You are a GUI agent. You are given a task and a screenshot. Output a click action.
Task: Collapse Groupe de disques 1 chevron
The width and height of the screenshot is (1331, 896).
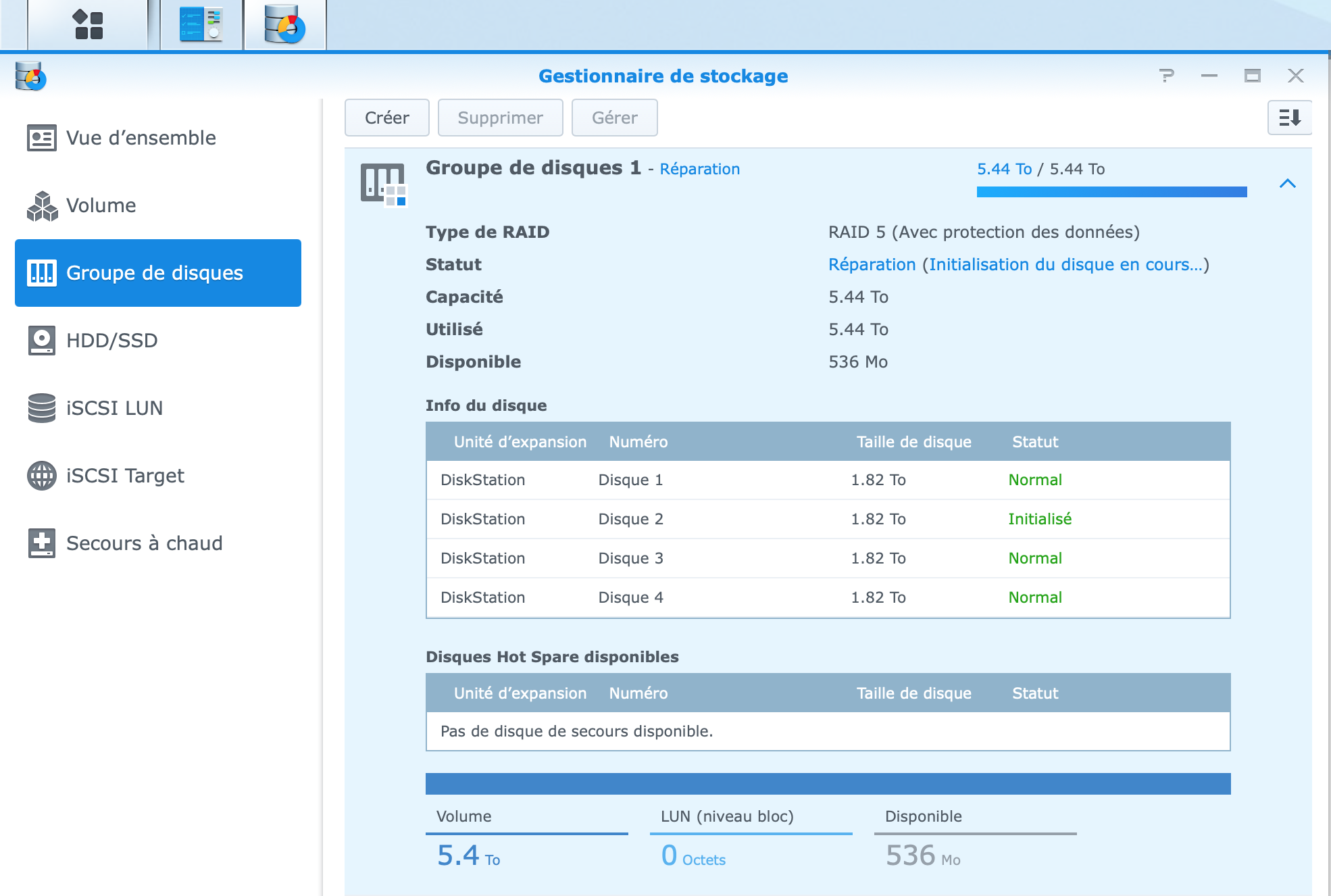[1288, 183]
